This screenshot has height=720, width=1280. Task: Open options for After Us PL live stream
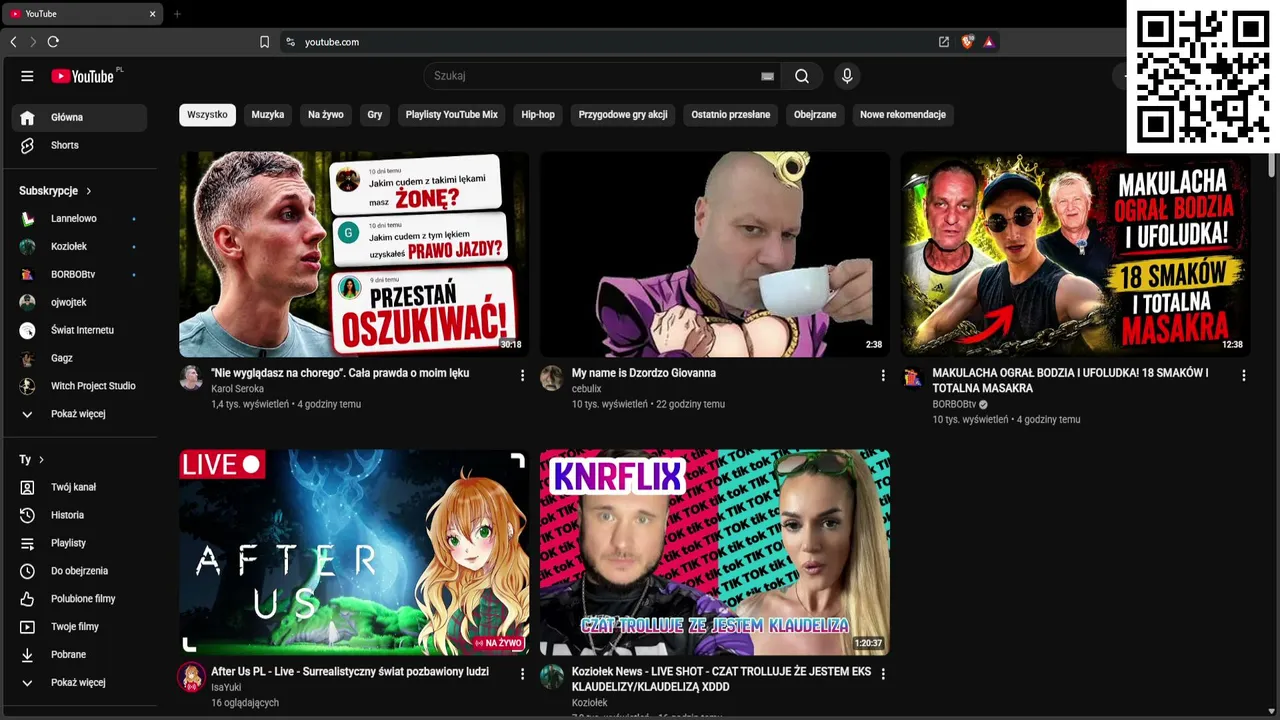click(522, 674)
